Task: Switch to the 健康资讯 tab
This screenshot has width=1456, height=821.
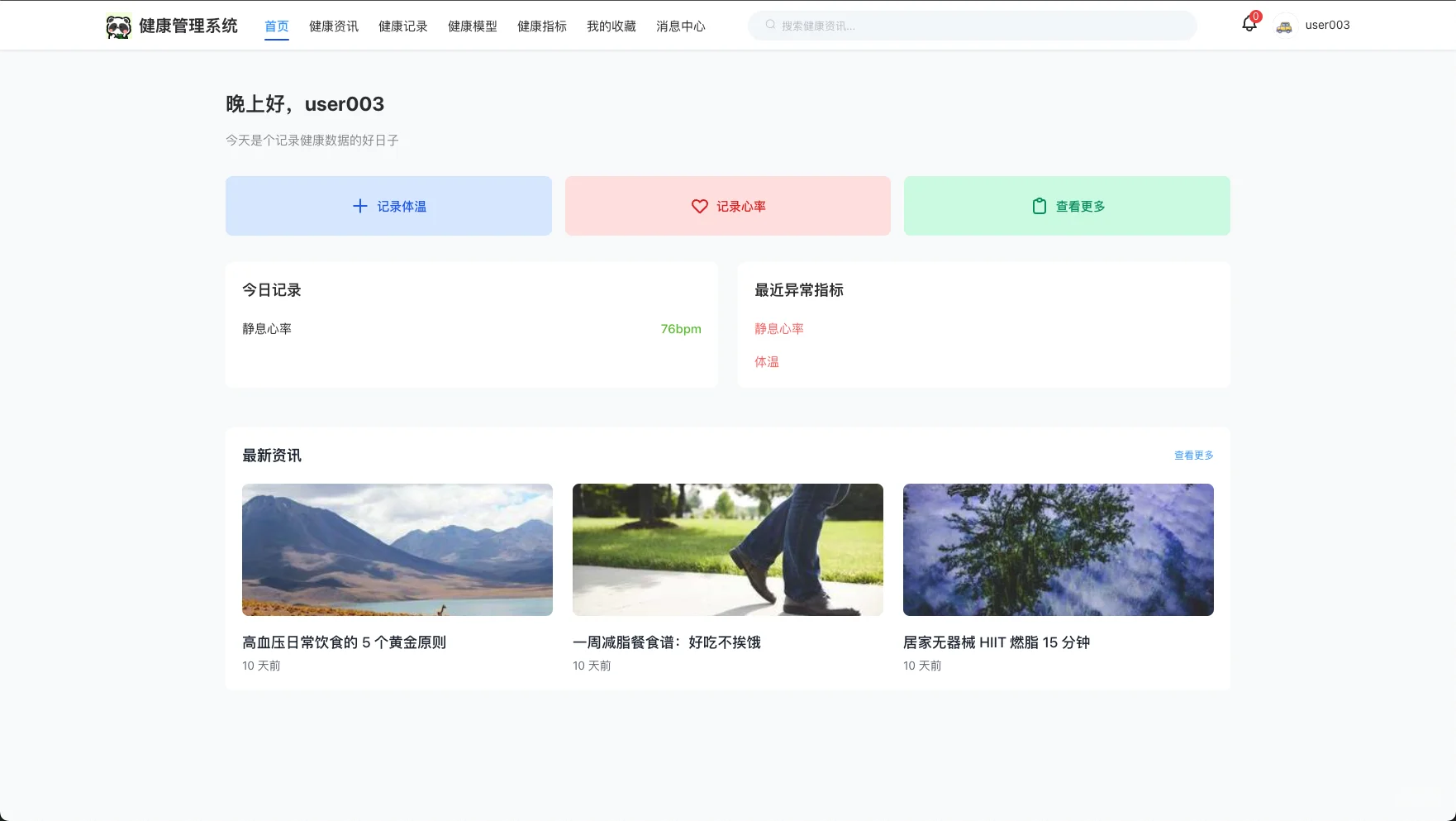Action: coord(333,26)
